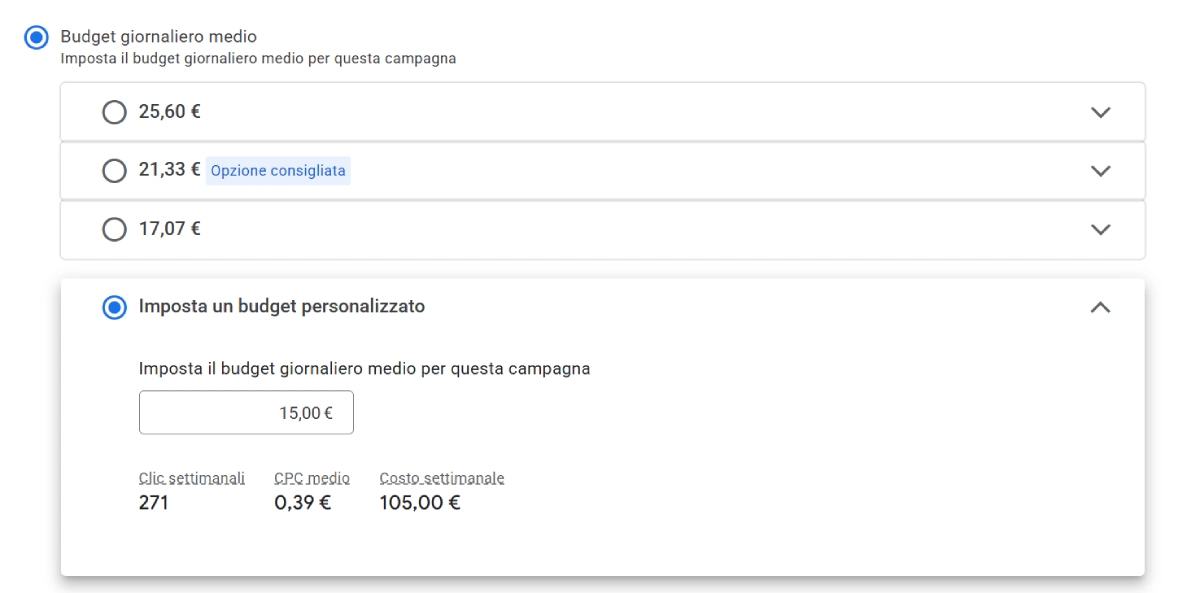Select the "Budget giornaliero medio" radio button
This screenshot has height=593, width=1200.
tap(37, 37)
